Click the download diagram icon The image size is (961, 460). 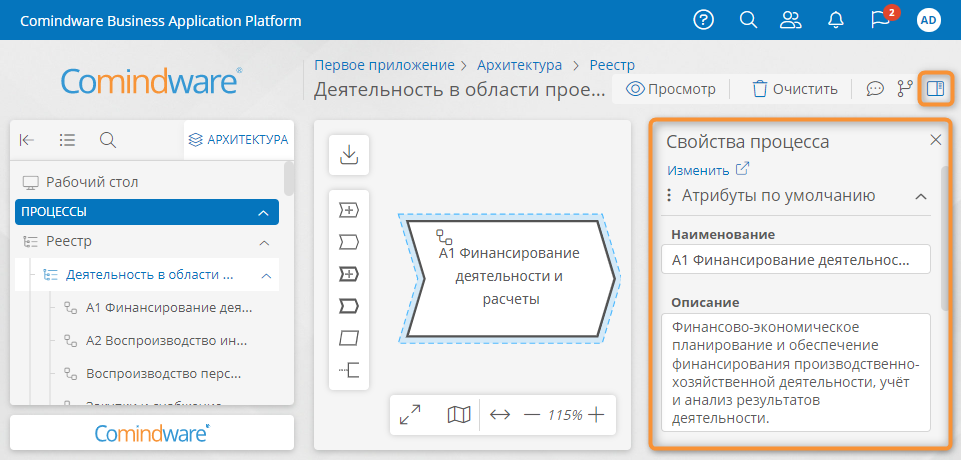349,154
